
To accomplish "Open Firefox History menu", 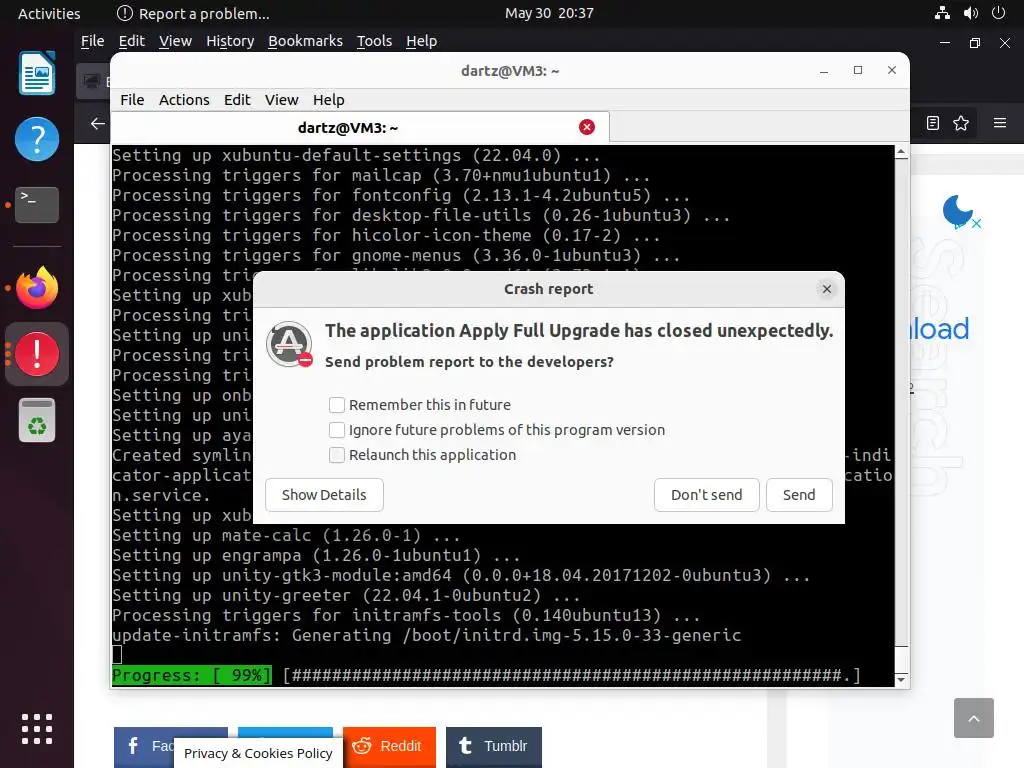I will point(230,41).
